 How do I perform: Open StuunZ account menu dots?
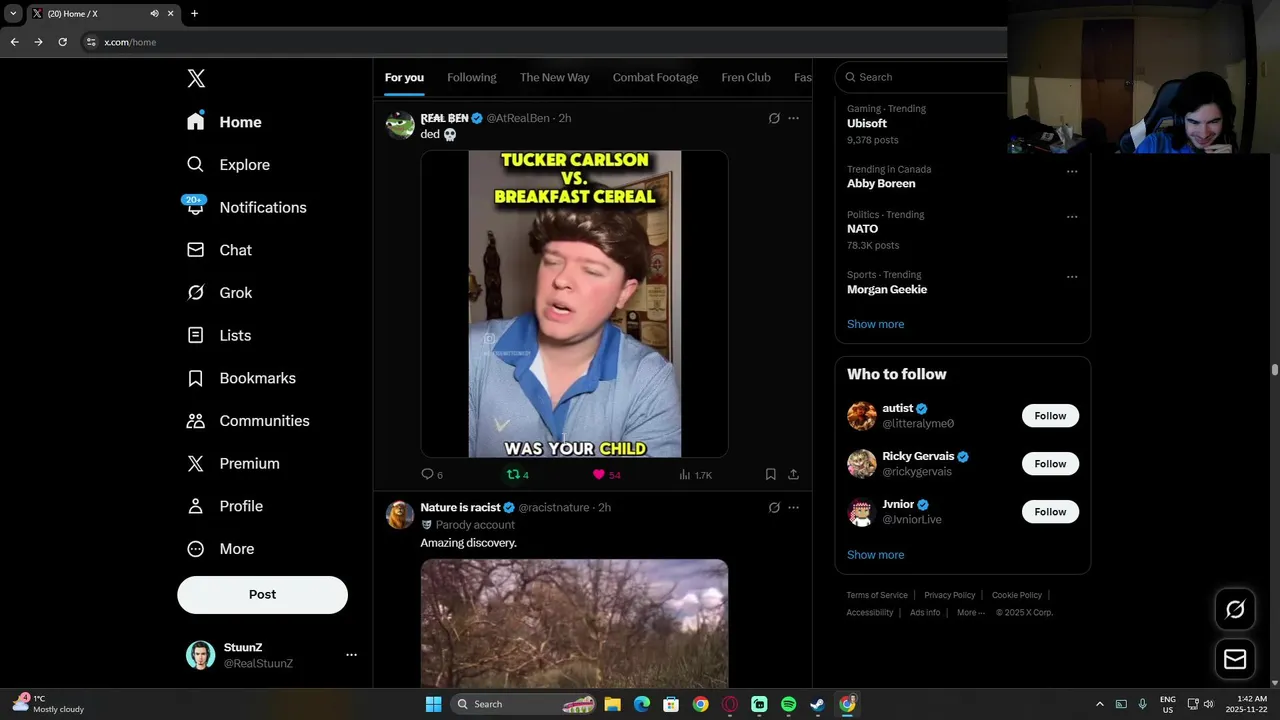click(351, 655)
